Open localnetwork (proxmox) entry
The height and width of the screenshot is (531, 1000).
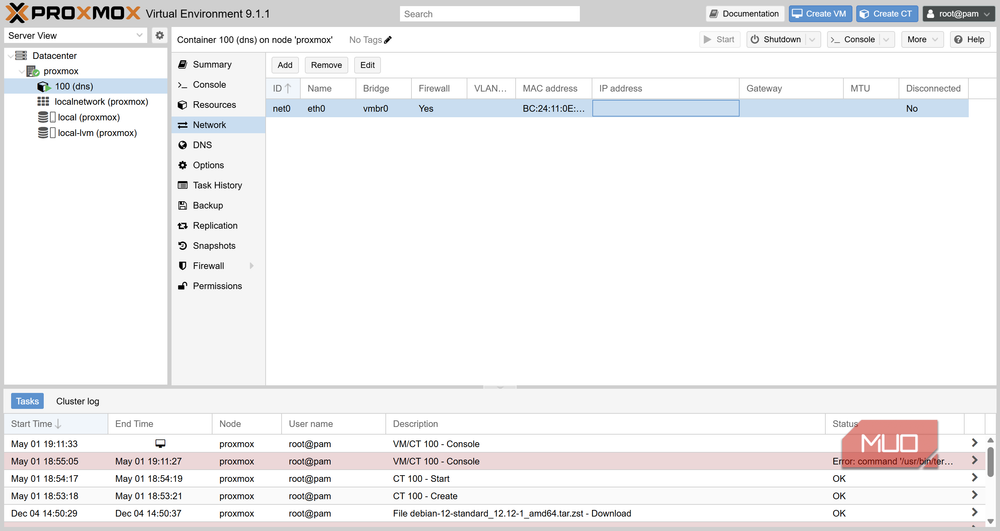coord(101,101)
